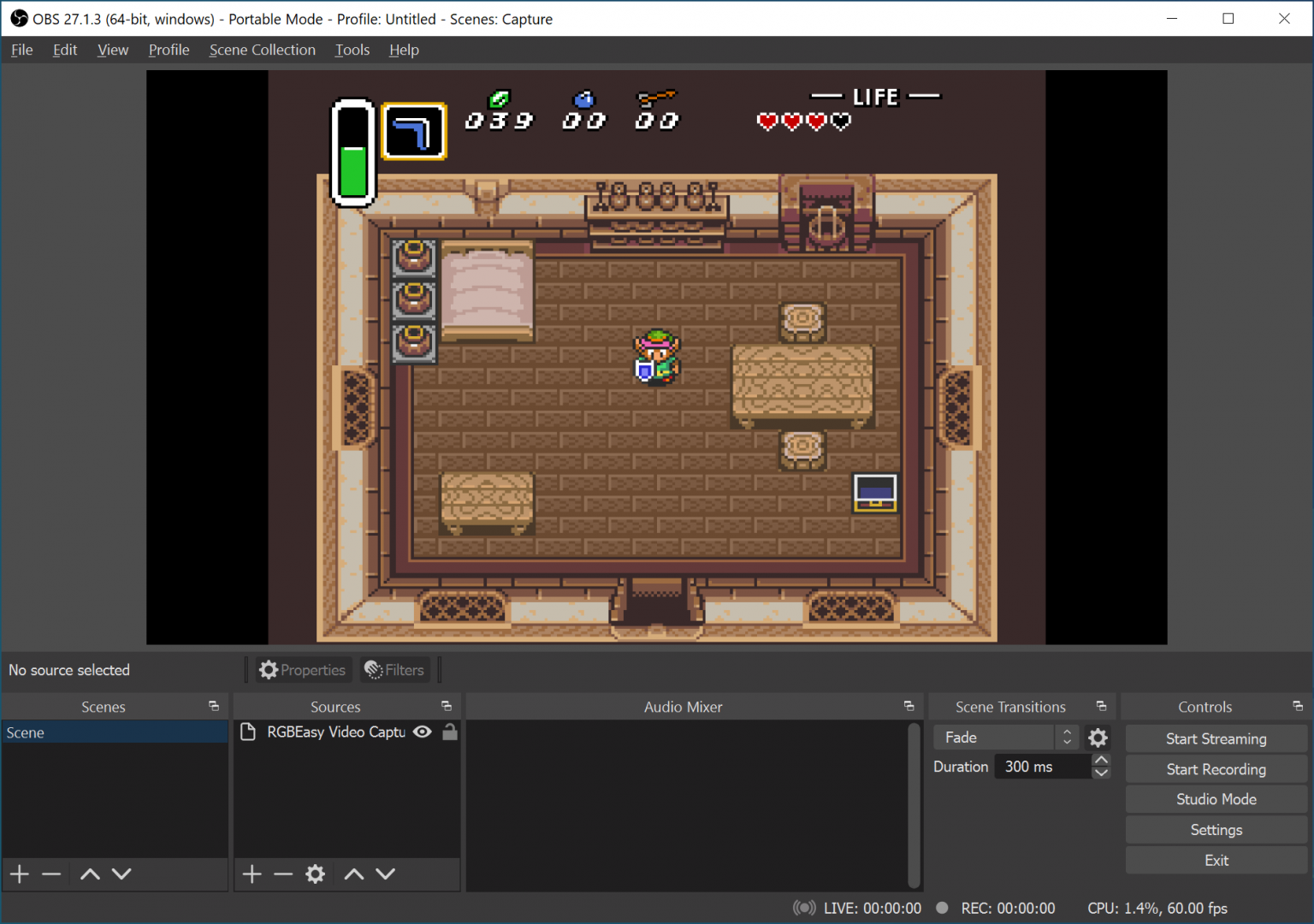1314x924 pixels.
Task: Pop out the Scenes dock
Action: (x=214, y=706)
